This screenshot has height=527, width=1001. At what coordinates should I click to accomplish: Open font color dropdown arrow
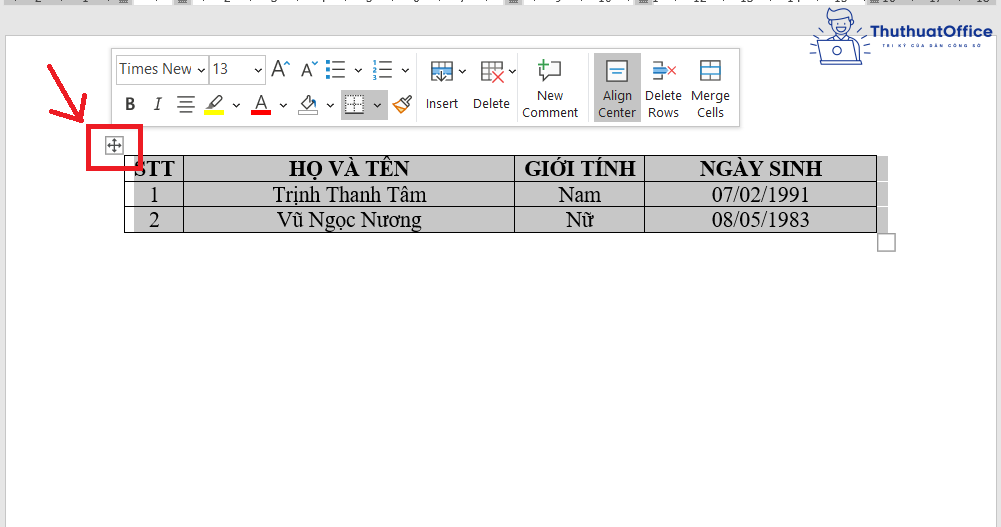pyautogui.click(x=283, y=105)
